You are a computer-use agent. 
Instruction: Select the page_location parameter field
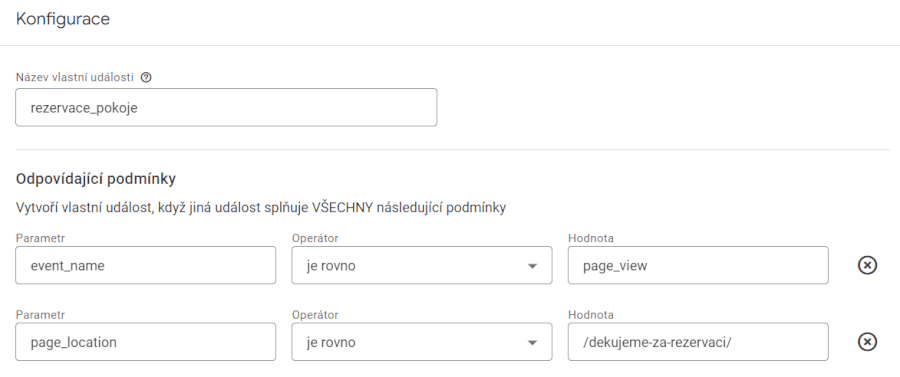click(145, 342)
